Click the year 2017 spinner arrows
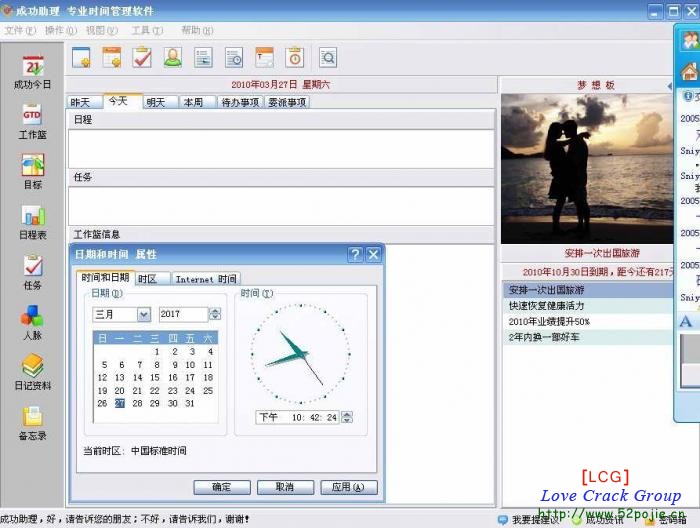Viewport: 700px width, 528px height. (x=215, y=314)
